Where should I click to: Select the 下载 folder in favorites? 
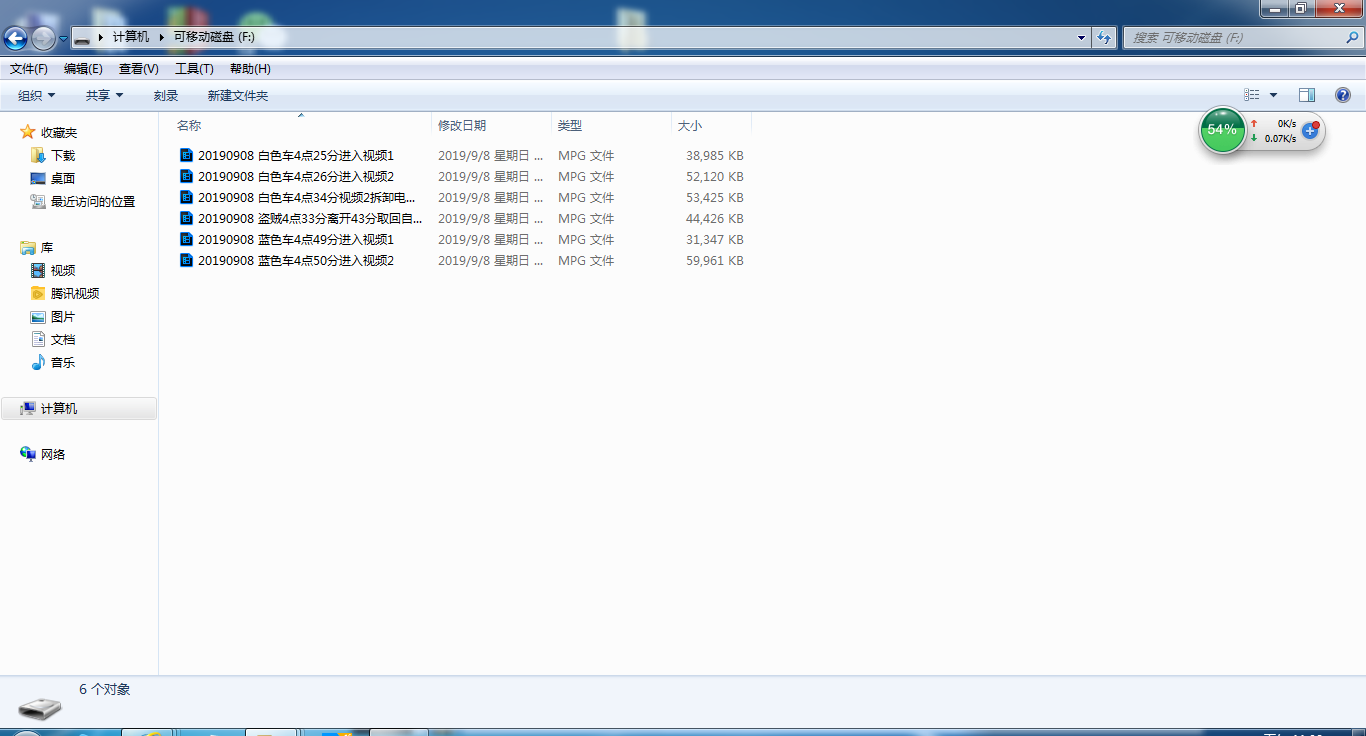[62, 156]
